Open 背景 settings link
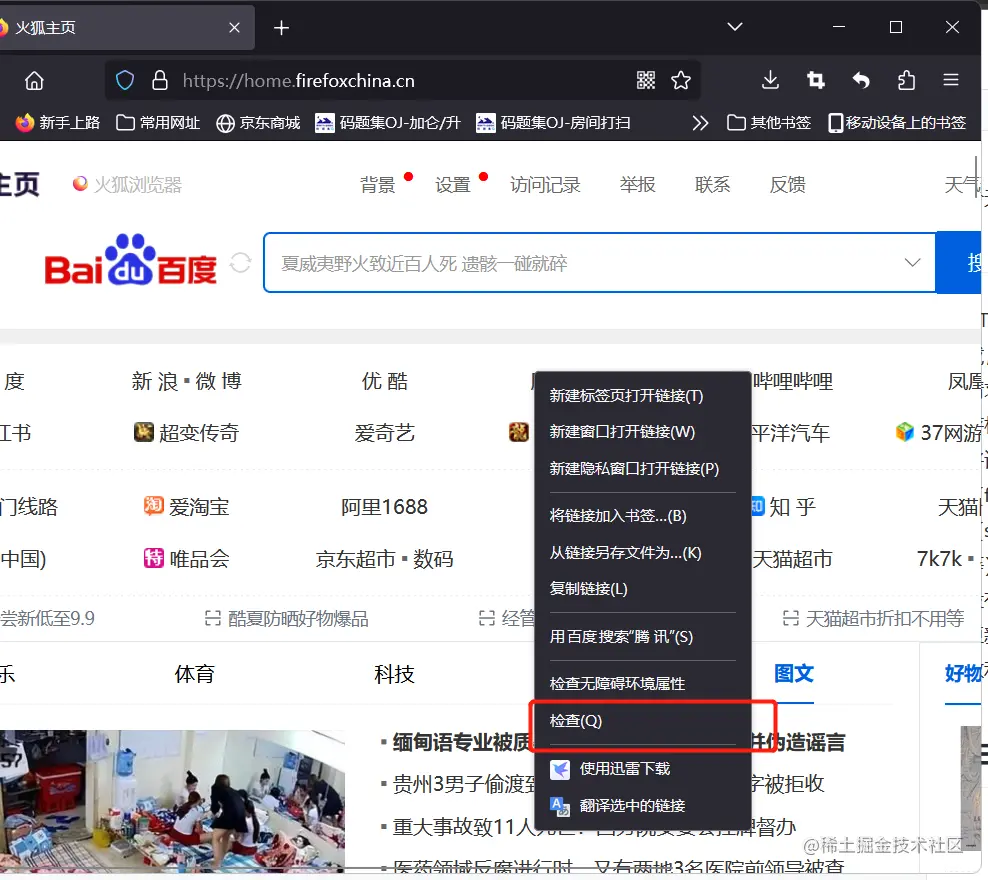The image size is (988, 880). 377,185
